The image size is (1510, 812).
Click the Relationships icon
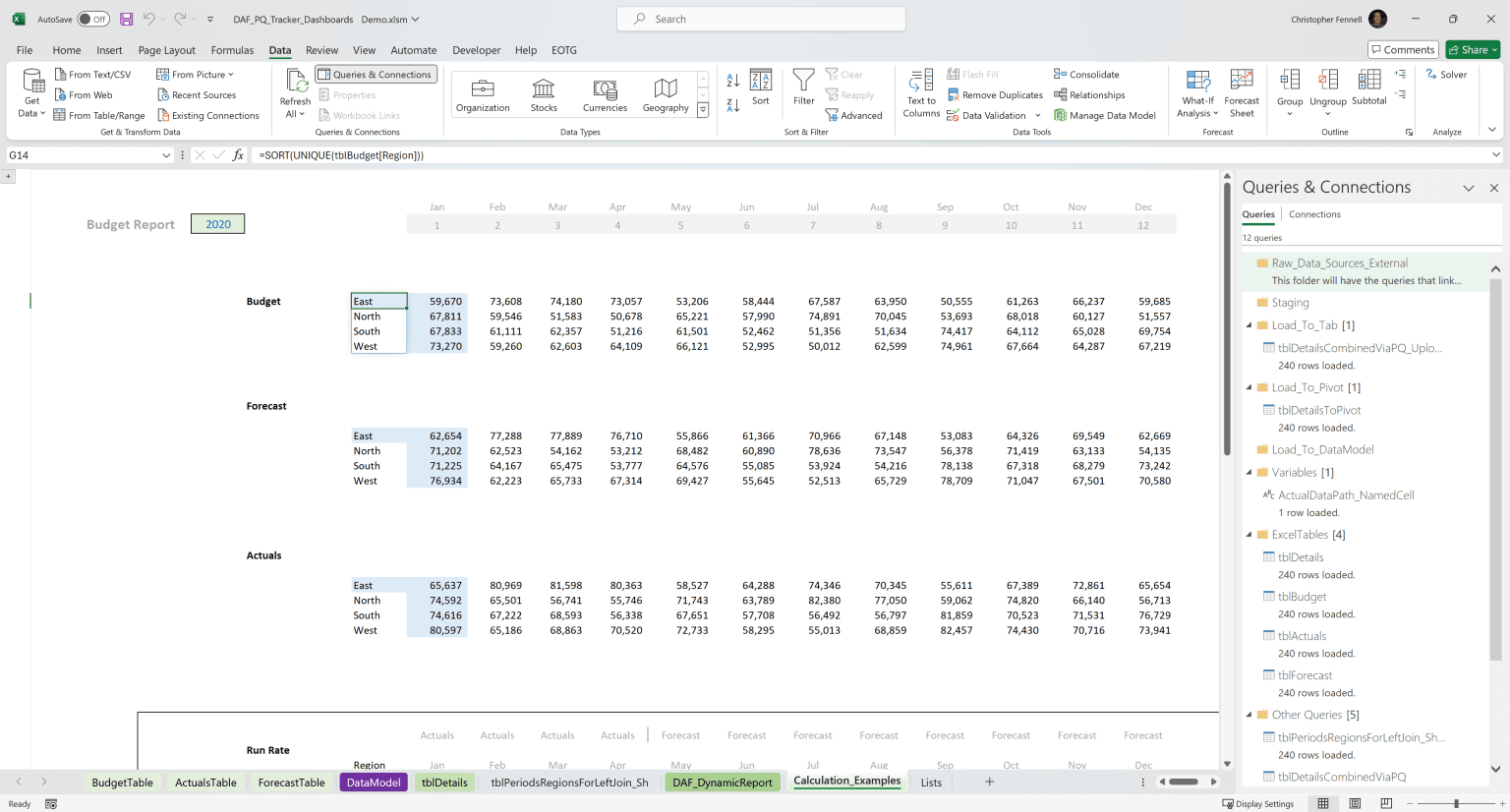1059,94
